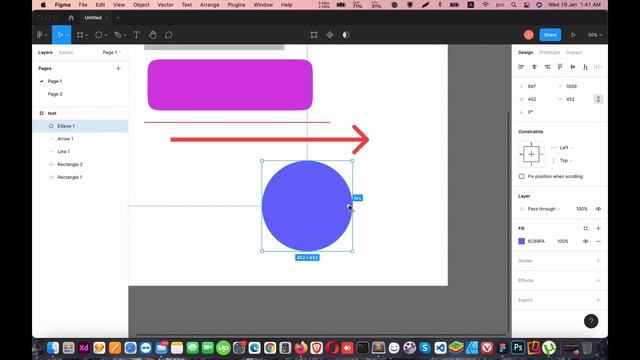Open the File menu
The image size is (640, 360).
(x=83, y=5)
